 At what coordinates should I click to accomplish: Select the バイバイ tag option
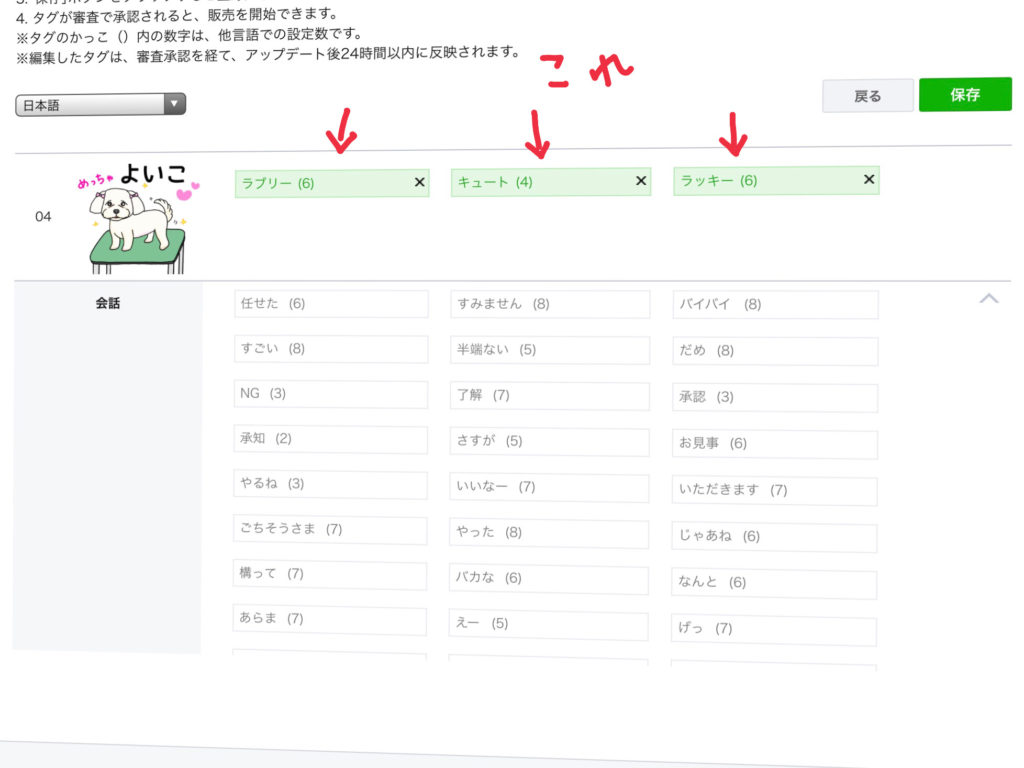(x=775, y=305)
